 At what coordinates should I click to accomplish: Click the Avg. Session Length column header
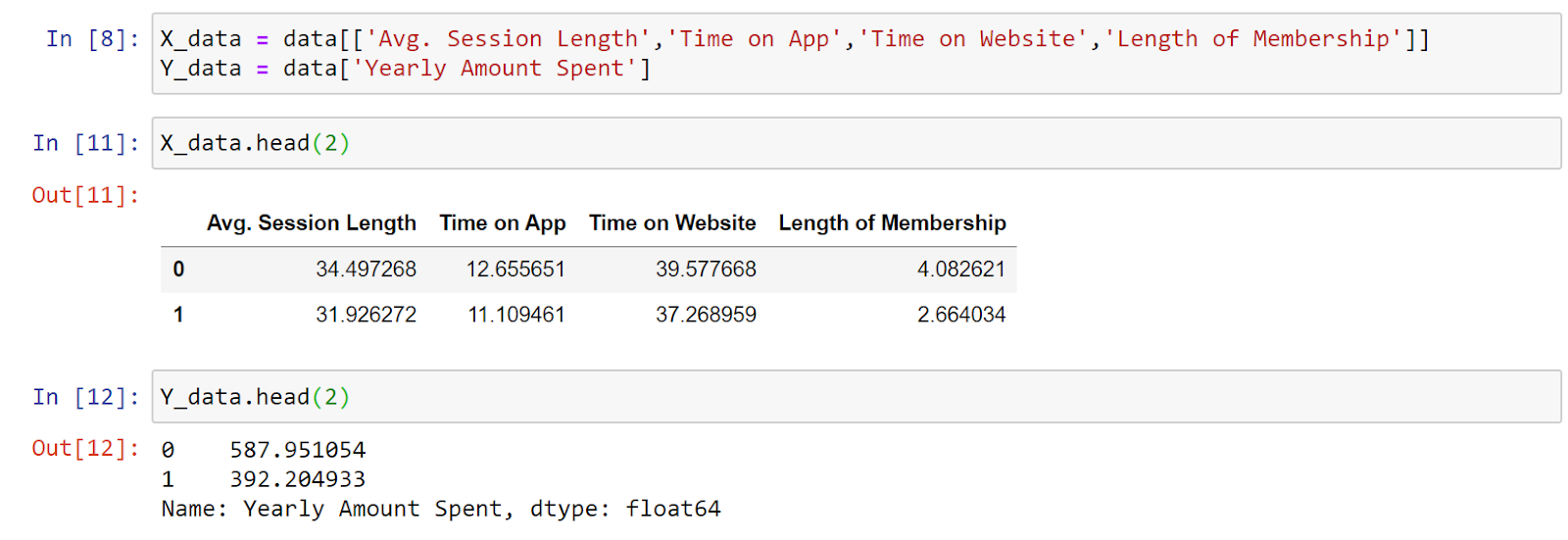tap(312, 223)
